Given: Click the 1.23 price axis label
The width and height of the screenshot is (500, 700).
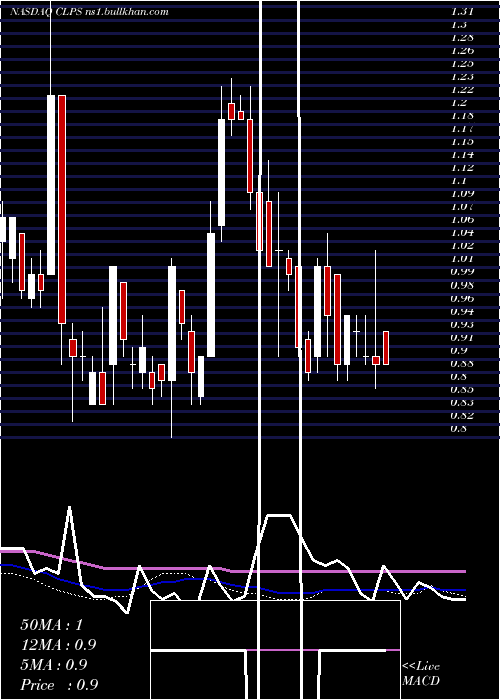Looking at the screenshot, I should click(462, 77).
